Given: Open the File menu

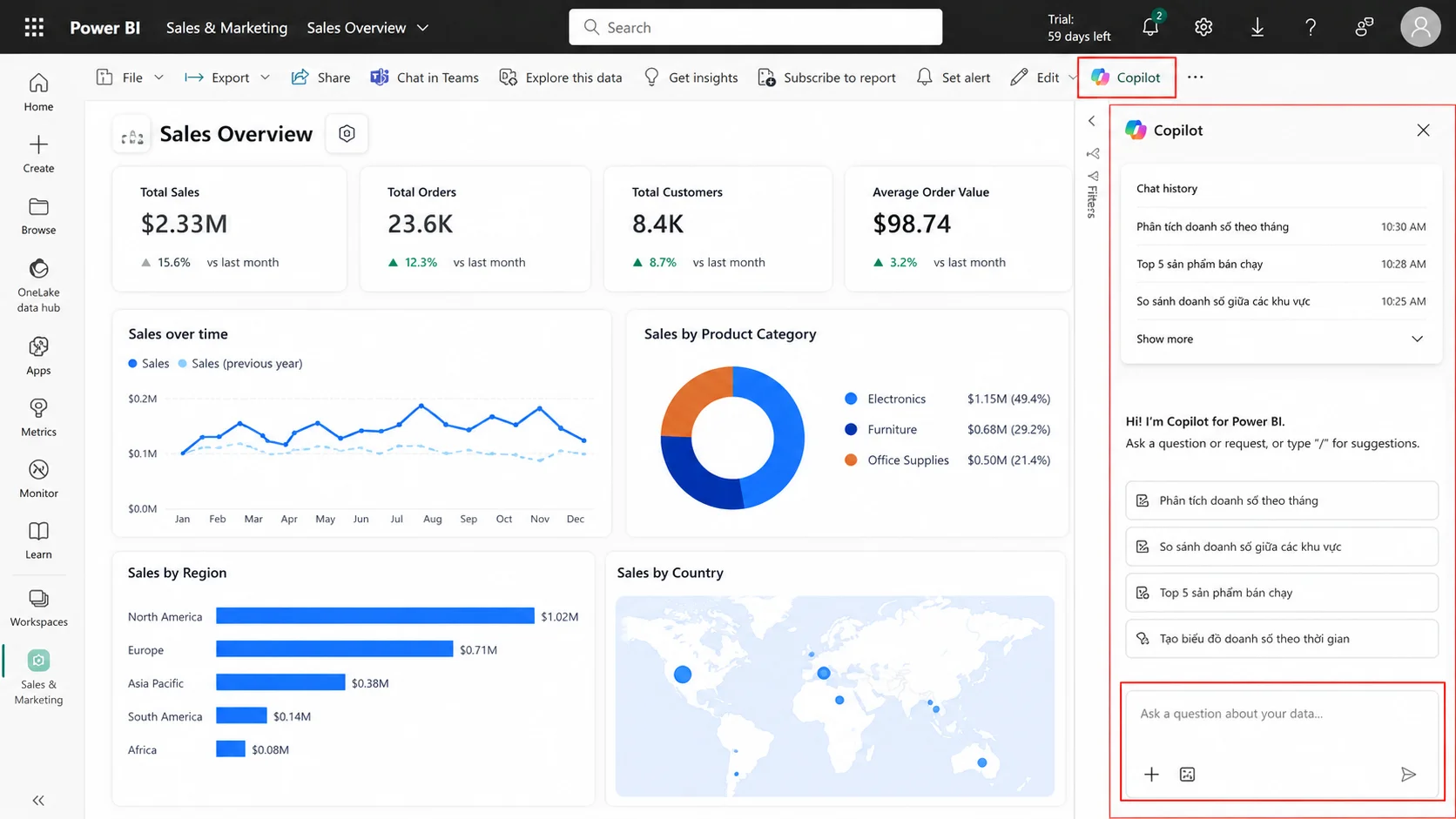Looking at the screenshot, I should 130,77.
